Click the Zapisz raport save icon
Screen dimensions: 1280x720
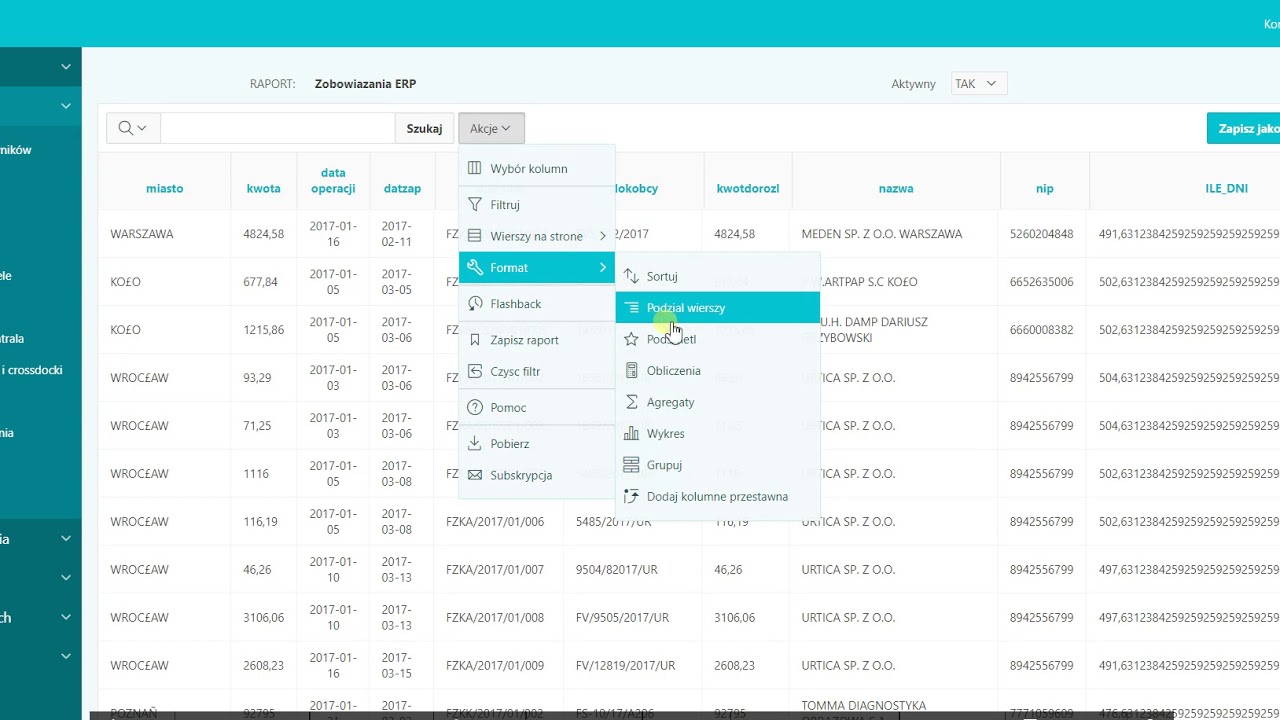[x=475, y=340]
